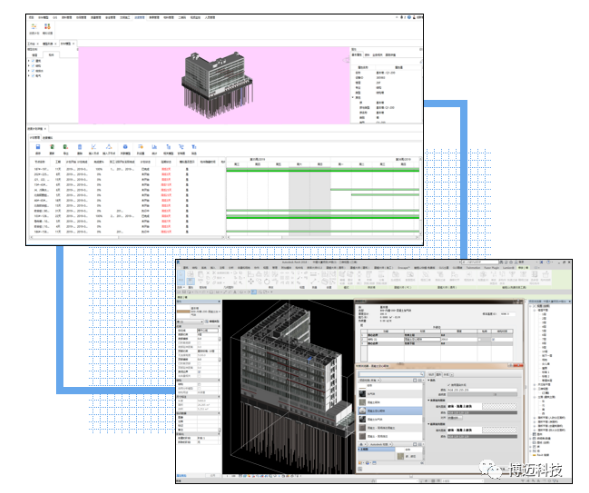Click the trash-can delete icon in the schedule toolbar

(80, 147)
